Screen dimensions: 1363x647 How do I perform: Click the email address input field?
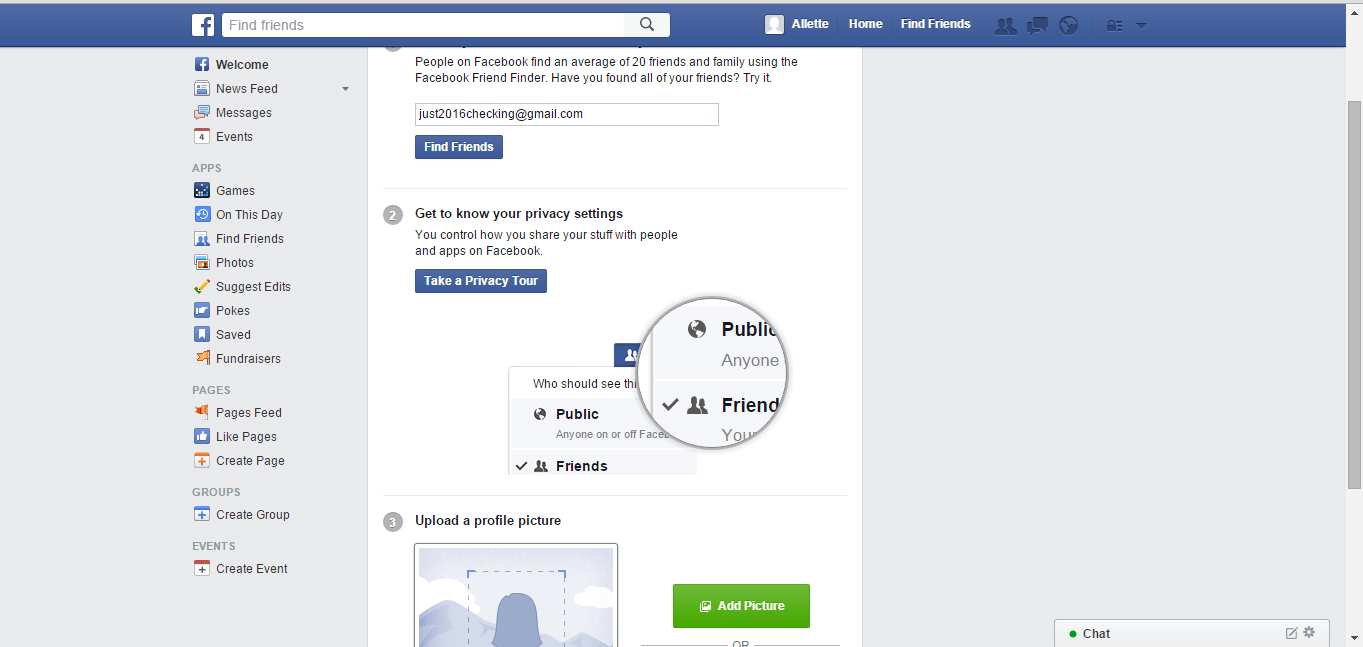coord(566,114)
